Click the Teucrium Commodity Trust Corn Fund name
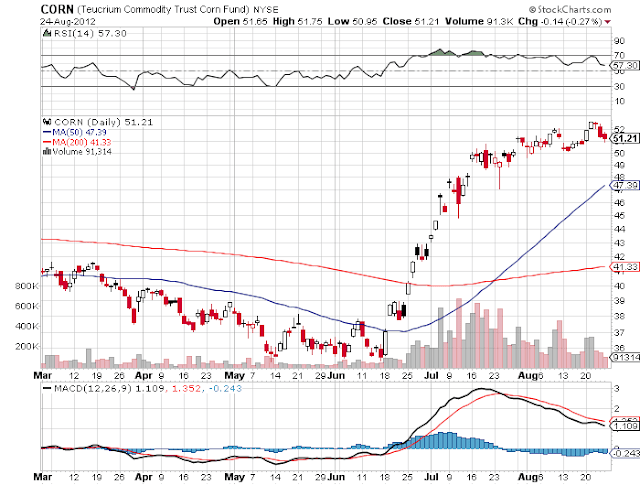 pyautogui.click(x=163, y=9)
